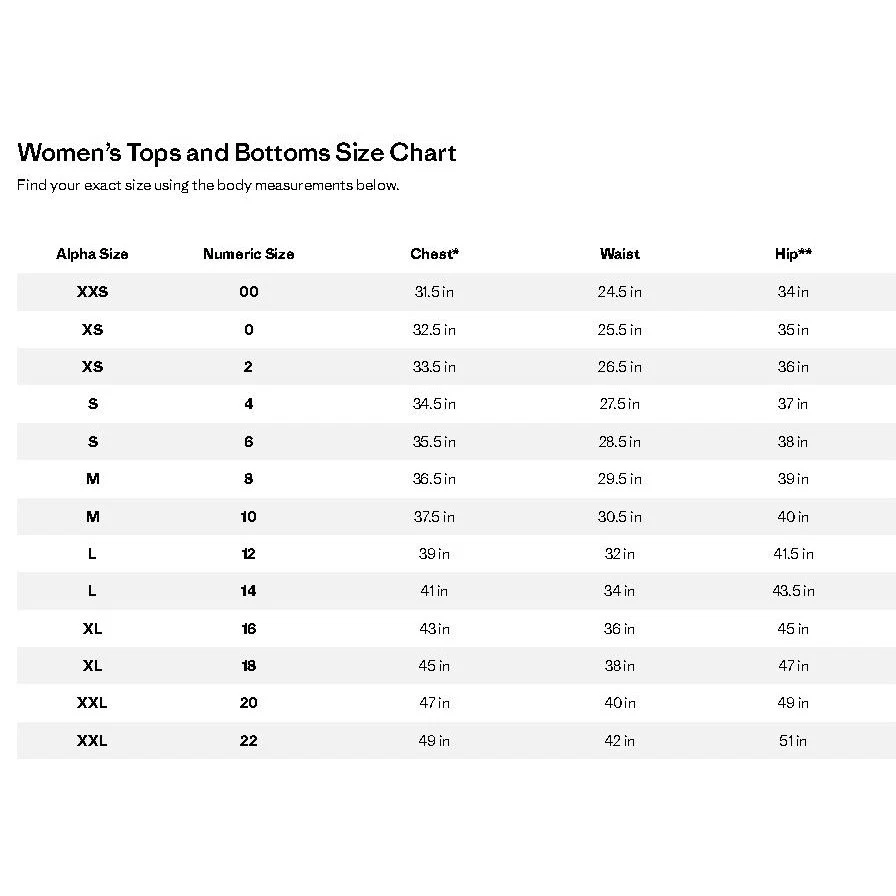Click the 37 in hip value
The image size is (896, 896).
click(793, 404)
